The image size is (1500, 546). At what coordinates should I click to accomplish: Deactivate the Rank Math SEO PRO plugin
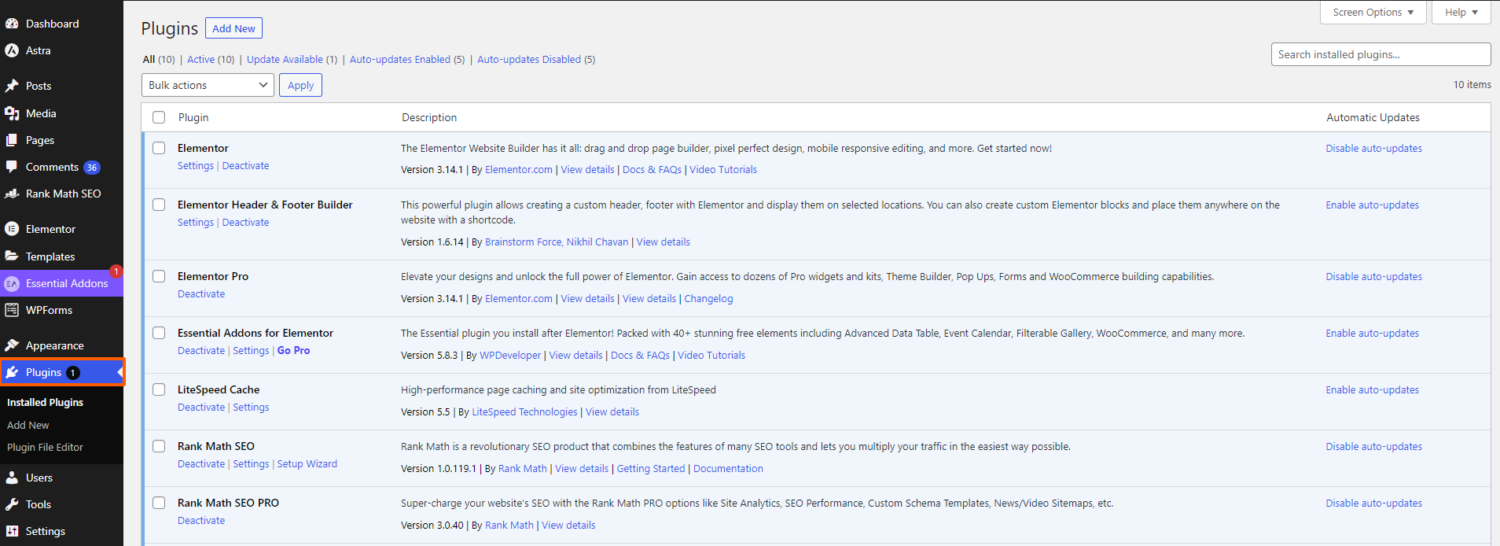point(201,521)
